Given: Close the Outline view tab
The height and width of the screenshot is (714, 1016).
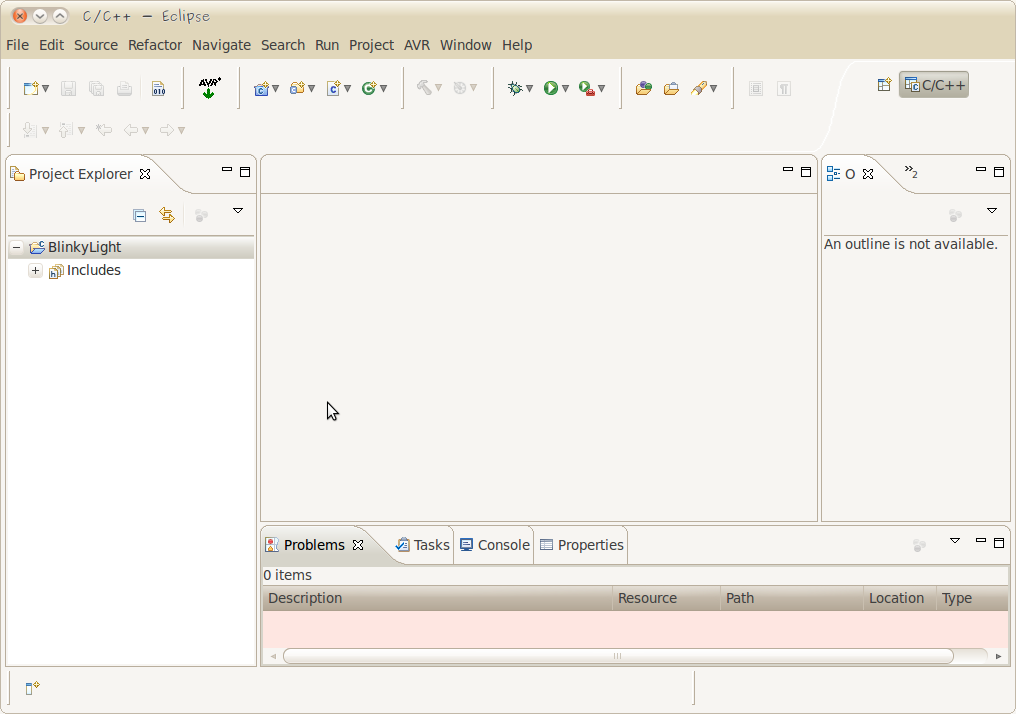Looking at the screenshot, I should click(868, 174).
